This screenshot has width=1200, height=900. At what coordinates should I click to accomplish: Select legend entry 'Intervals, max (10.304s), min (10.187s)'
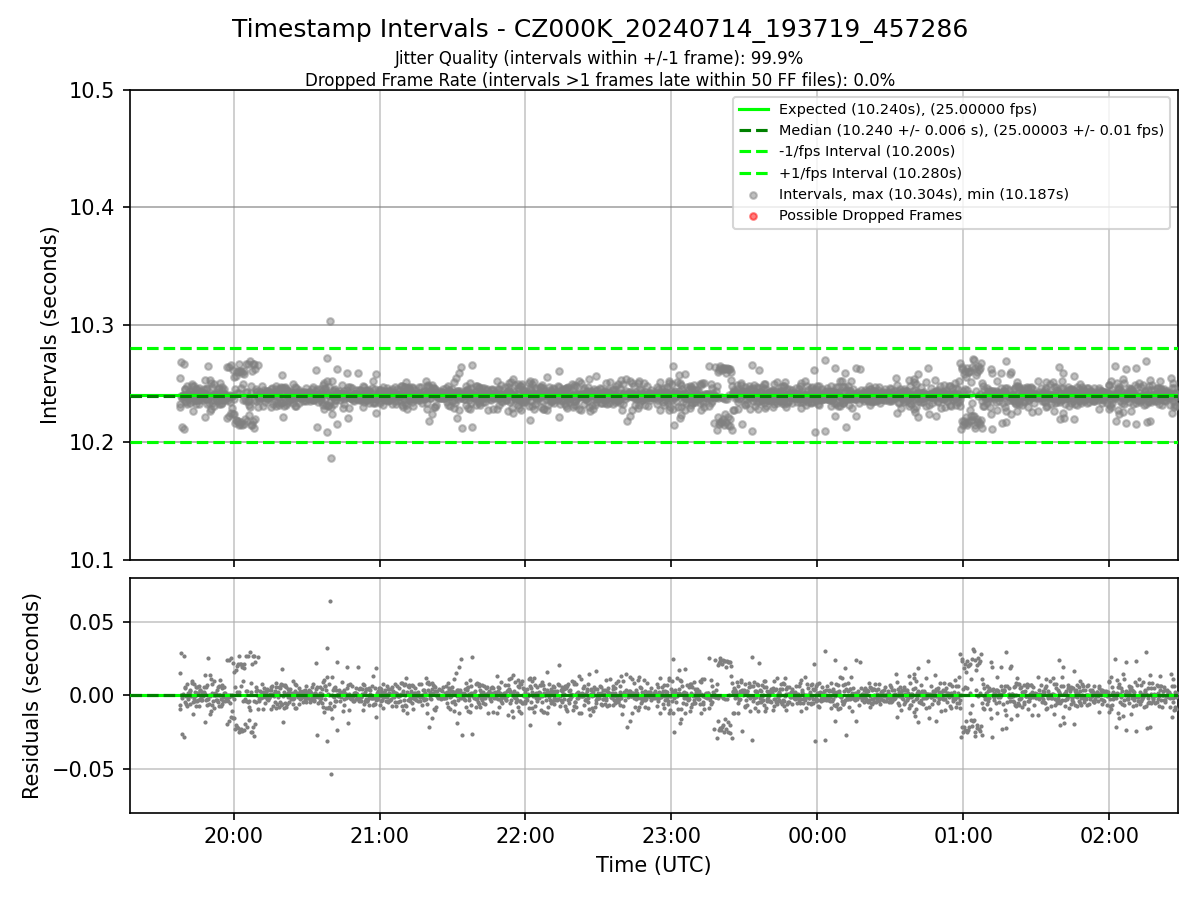pos(923,194)
